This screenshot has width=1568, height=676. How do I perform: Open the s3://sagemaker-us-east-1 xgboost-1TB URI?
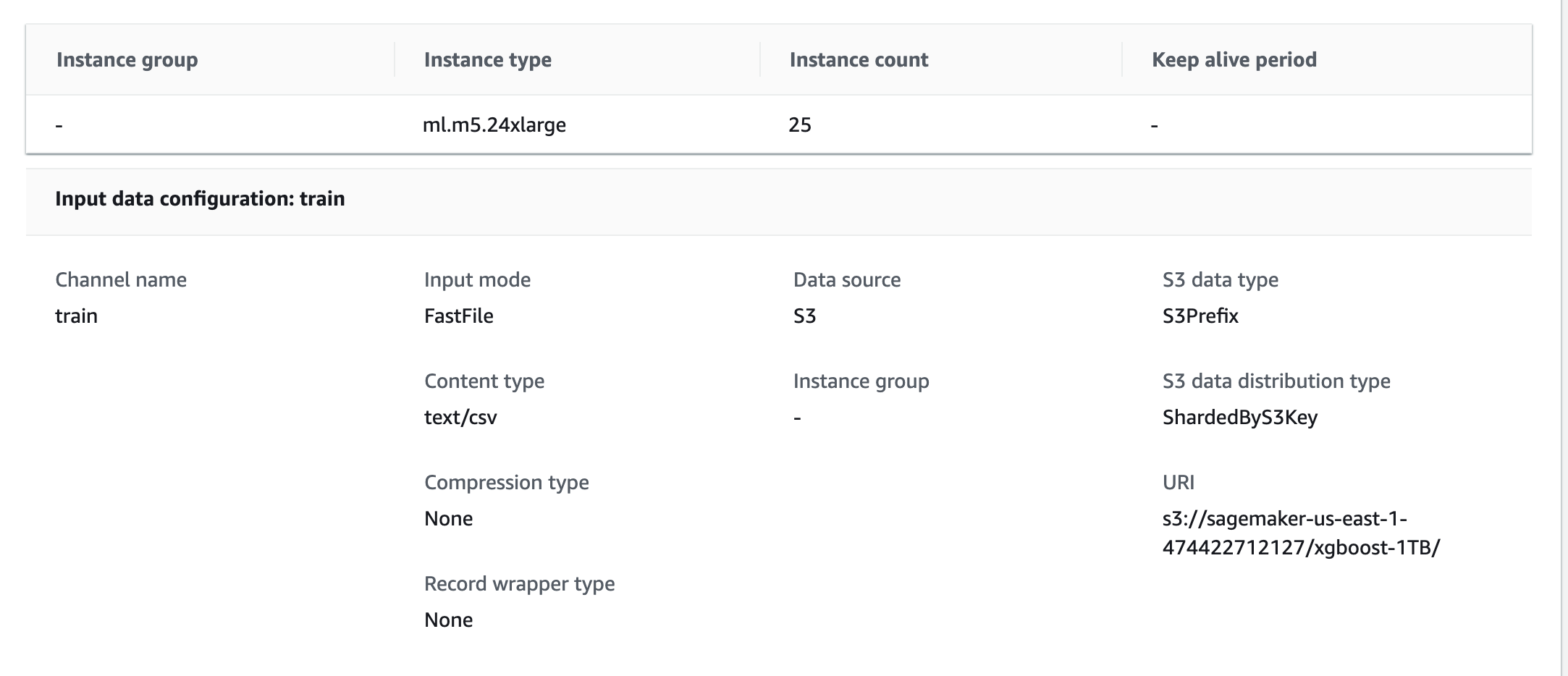[x=1300, y=533]
